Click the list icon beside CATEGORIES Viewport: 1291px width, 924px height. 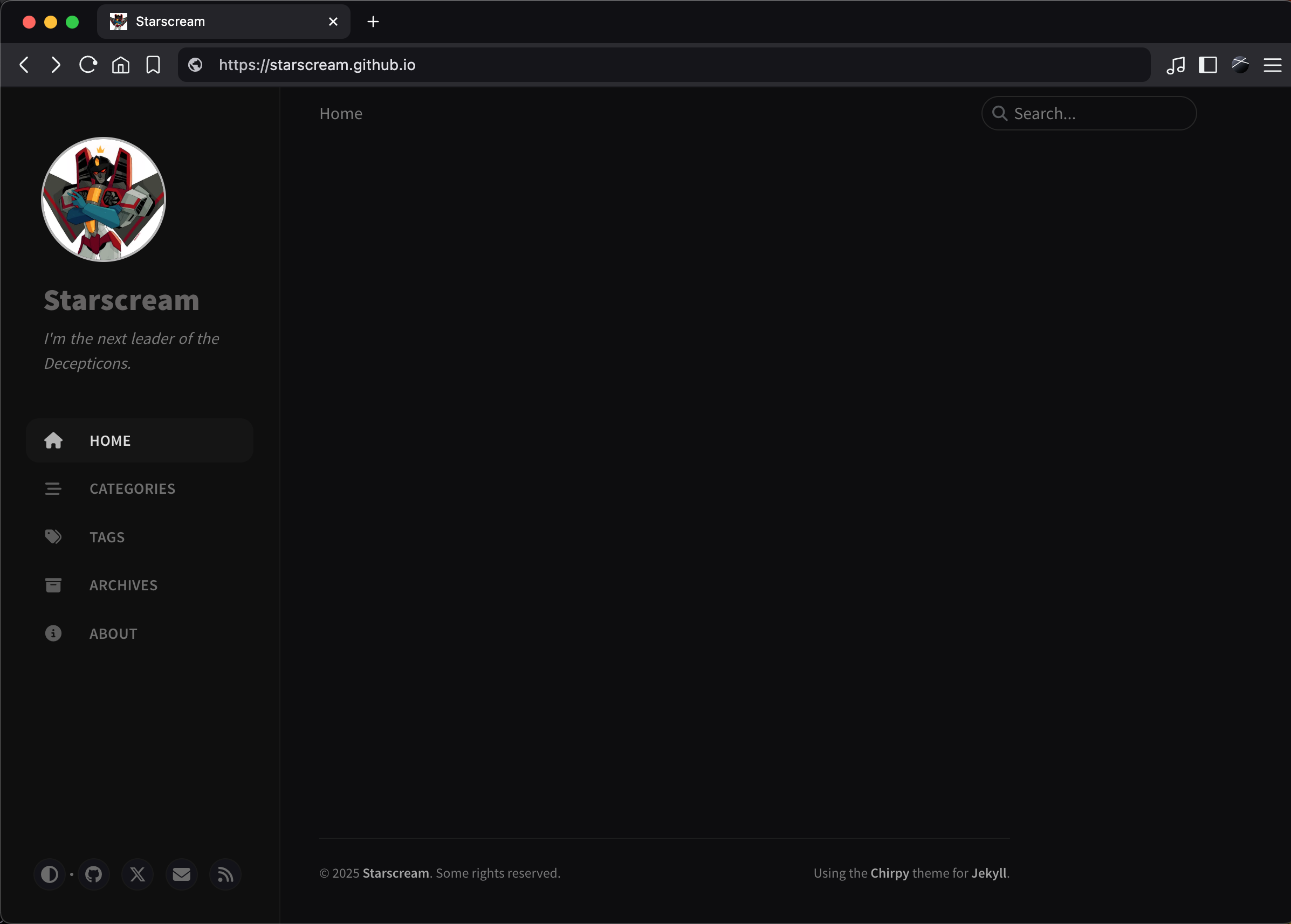53,489
